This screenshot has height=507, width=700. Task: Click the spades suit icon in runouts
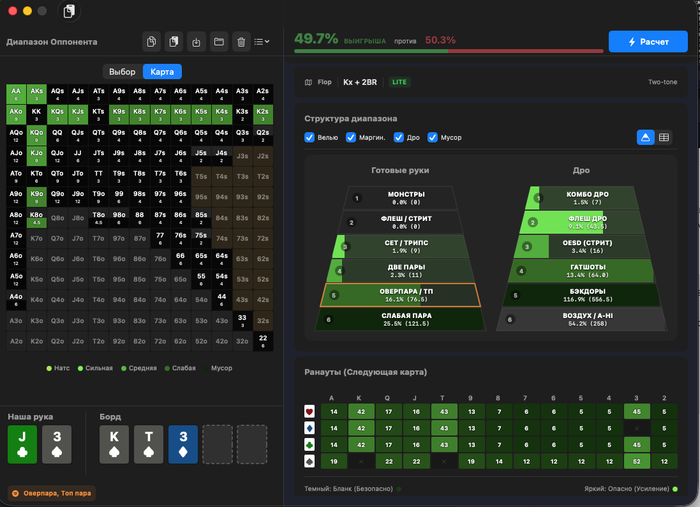click(x=309, y=461)
